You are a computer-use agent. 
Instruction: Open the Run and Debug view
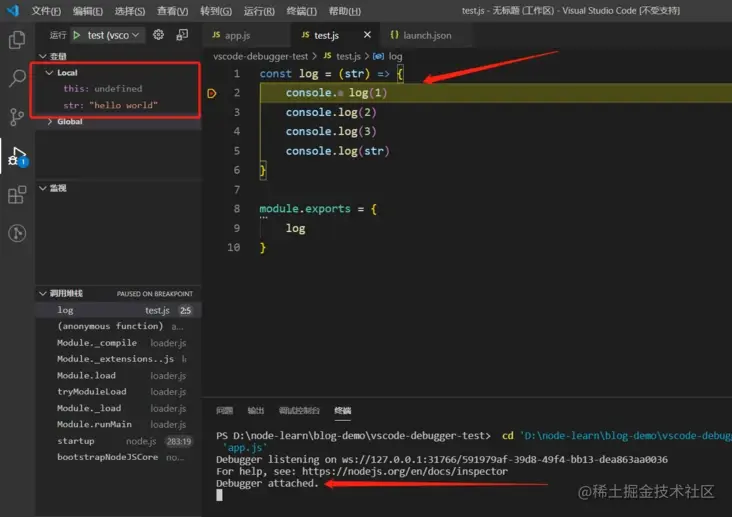pyautogui.click(x=18, y=156)
